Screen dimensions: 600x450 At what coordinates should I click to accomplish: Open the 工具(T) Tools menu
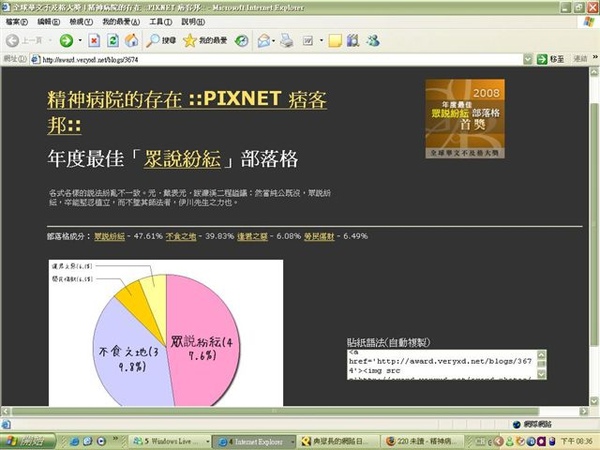pos(161,22)
